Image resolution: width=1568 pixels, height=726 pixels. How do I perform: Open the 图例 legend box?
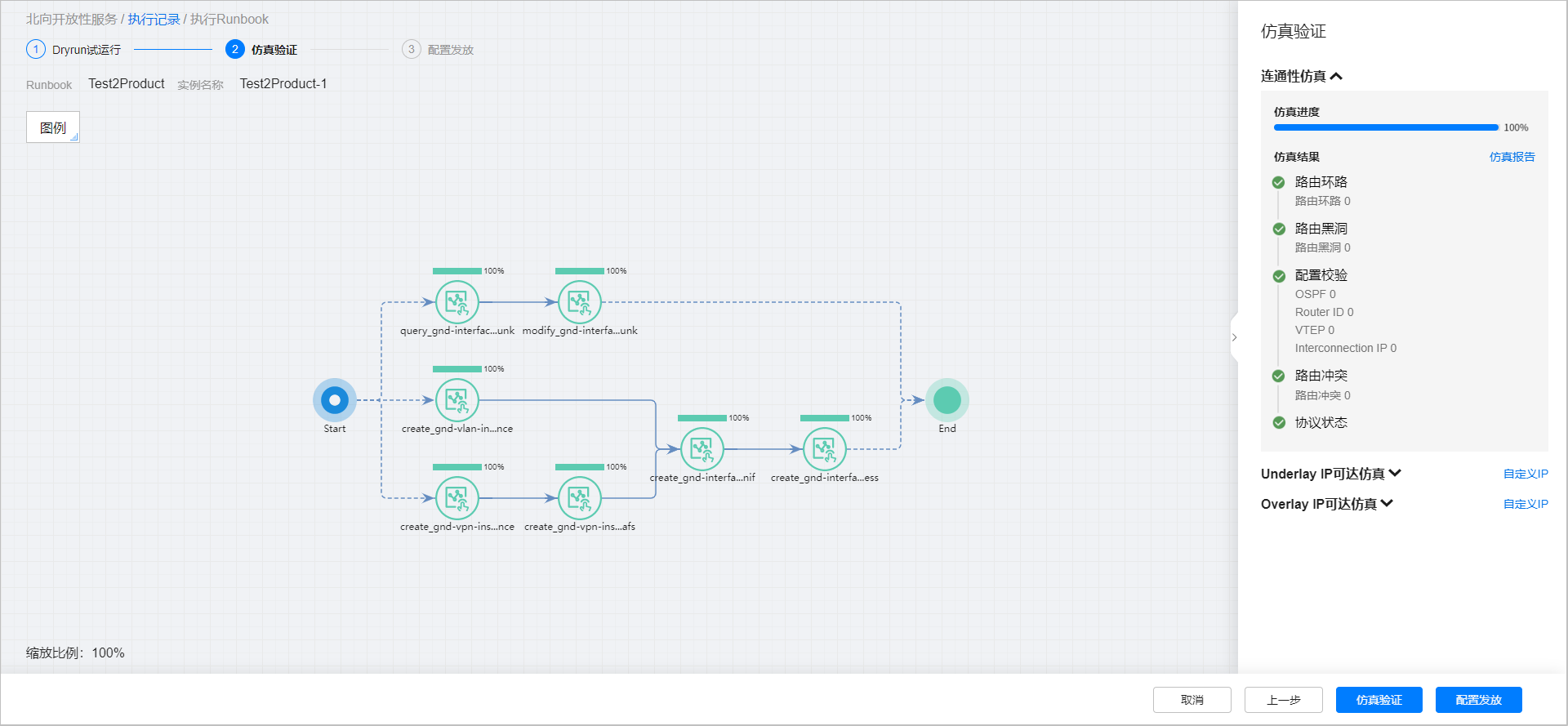(x=53, y=127)
